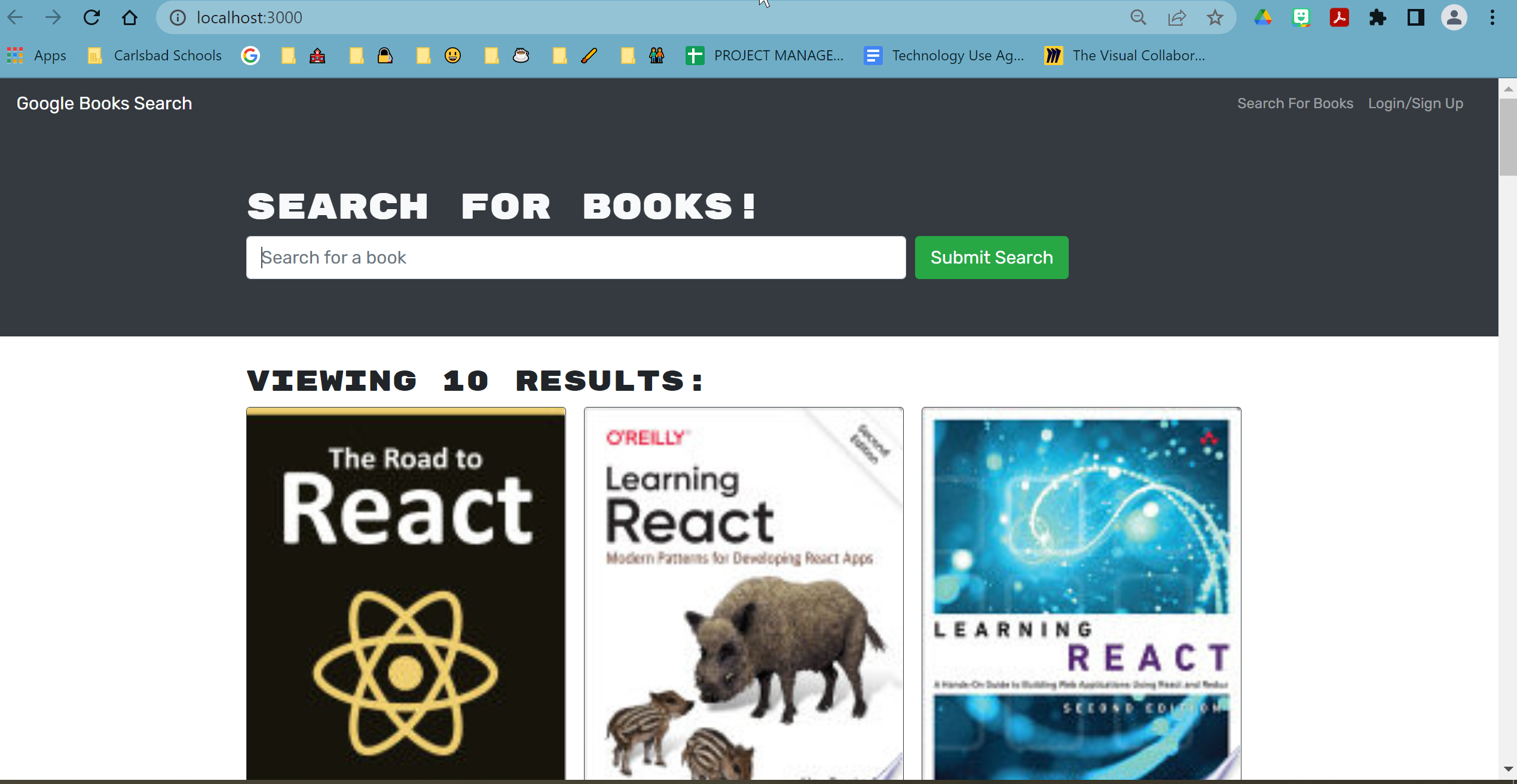Open the zoom magnifier icon in address bar
This screenshot has height=784, width=1517.
[1138, 17]
